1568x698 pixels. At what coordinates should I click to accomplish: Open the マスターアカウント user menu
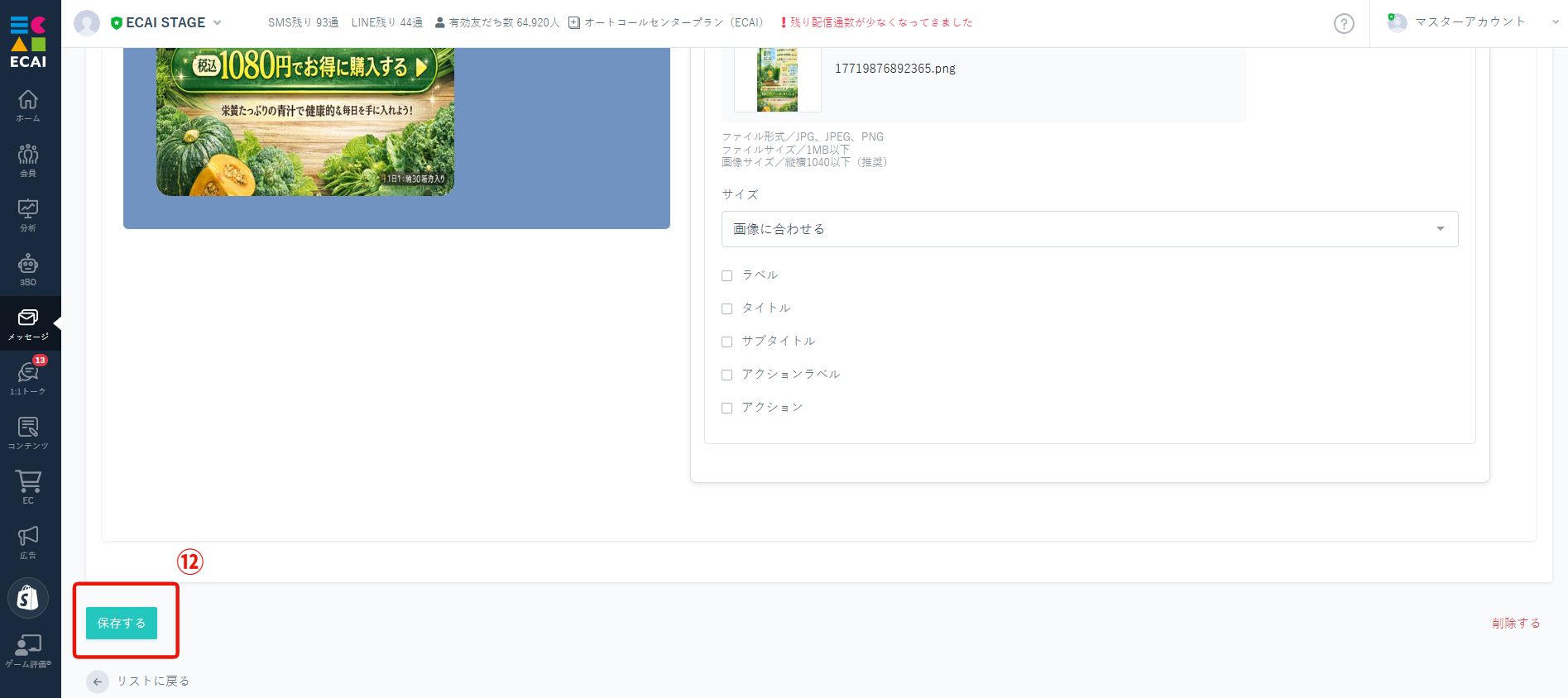(1470, 22)
